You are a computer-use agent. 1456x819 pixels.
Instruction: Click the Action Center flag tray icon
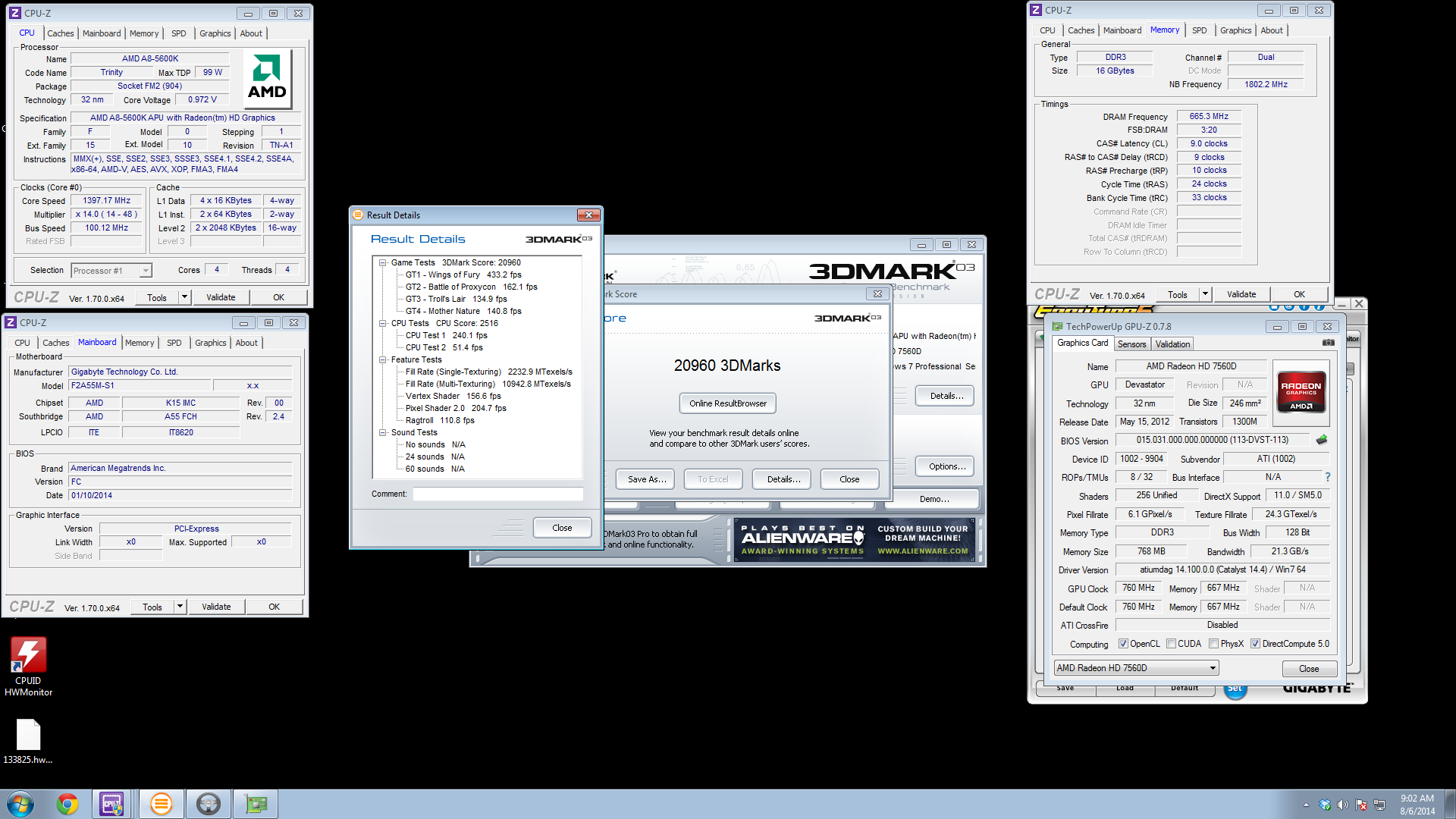[x=1361, y=805]
